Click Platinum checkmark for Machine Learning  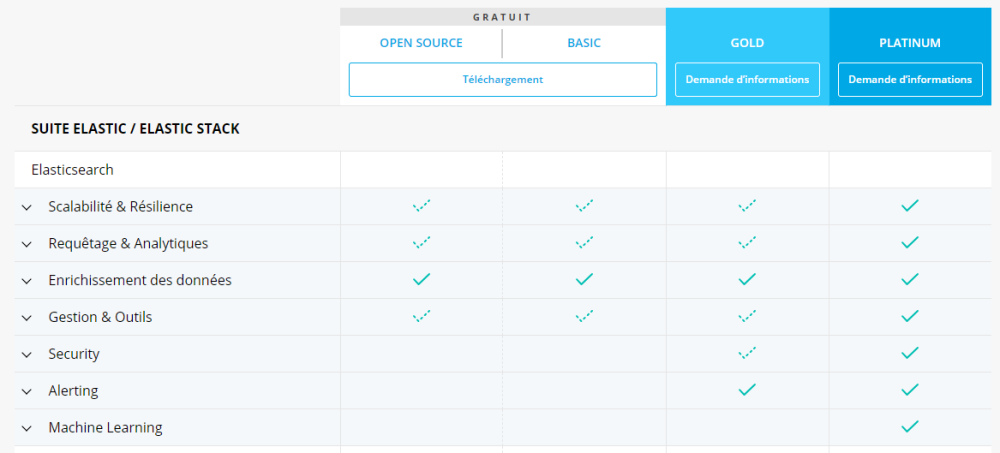(909, 427)
